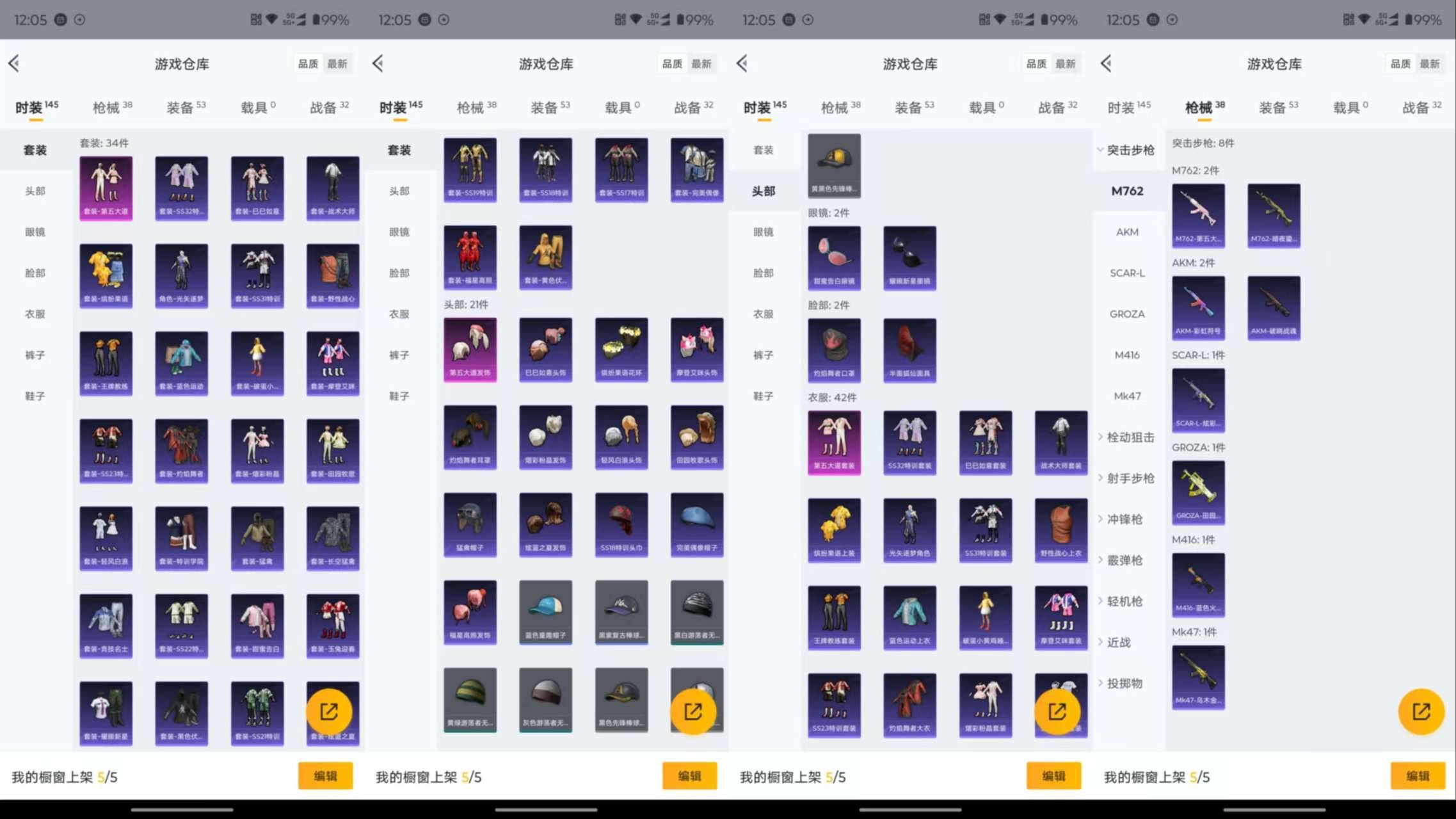Open the 鞋子 category in the sidebar
This screenshot has height=819, width=1456.
35,396
